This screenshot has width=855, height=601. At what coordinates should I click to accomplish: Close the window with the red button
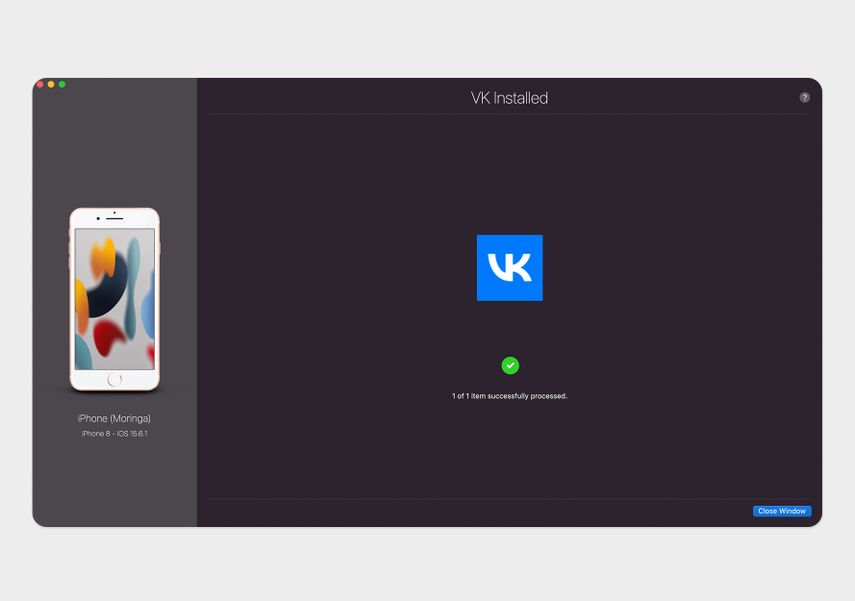(x=40, y=85)
